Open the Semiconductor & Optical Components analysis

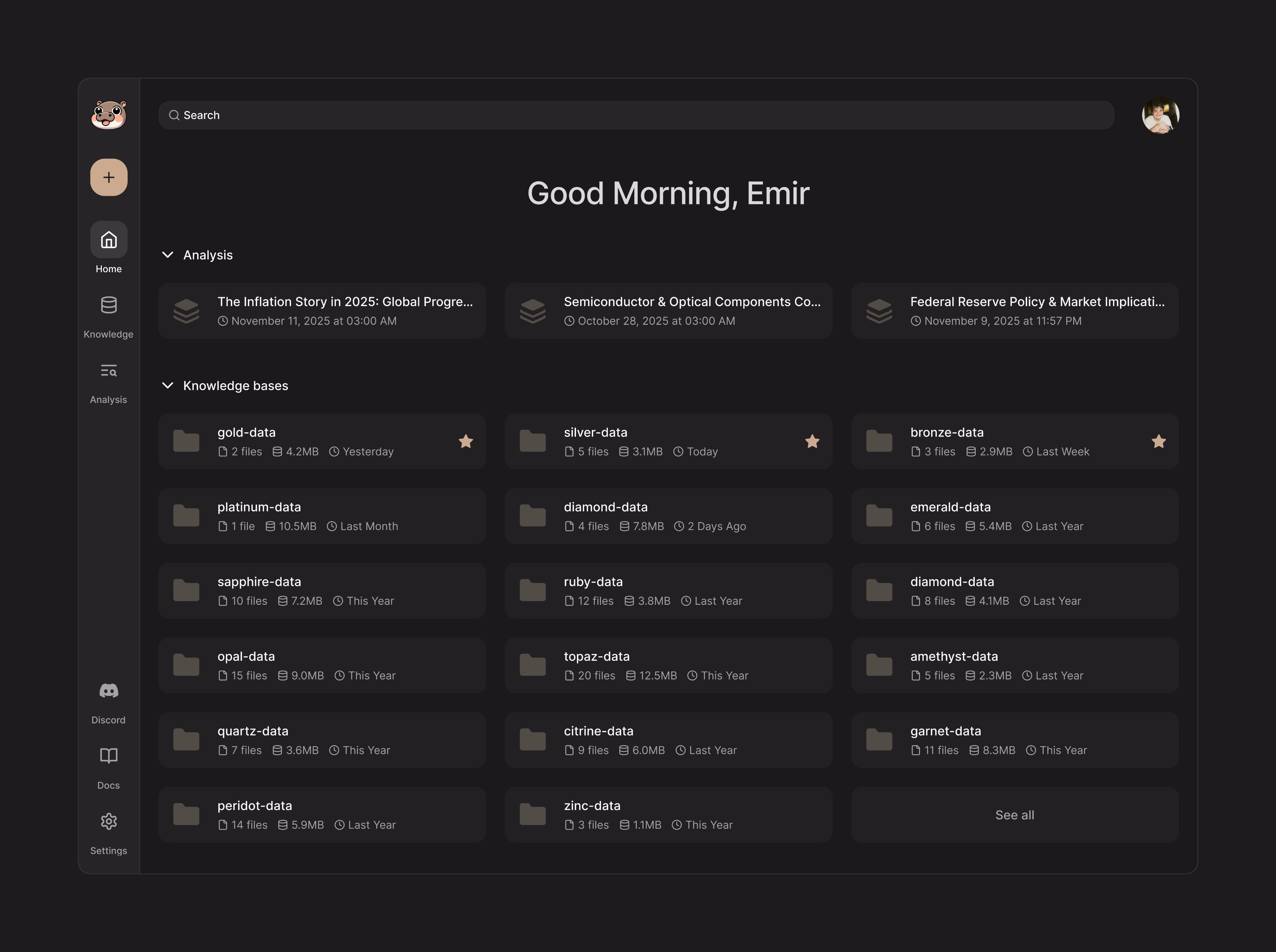669,311
